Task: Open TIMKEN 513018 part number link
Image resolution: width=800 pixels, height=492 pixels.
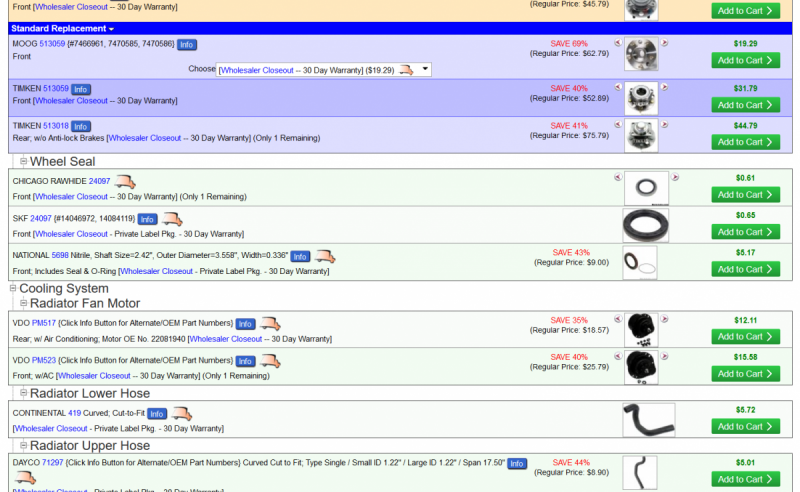Action: [x=56, y=126]
